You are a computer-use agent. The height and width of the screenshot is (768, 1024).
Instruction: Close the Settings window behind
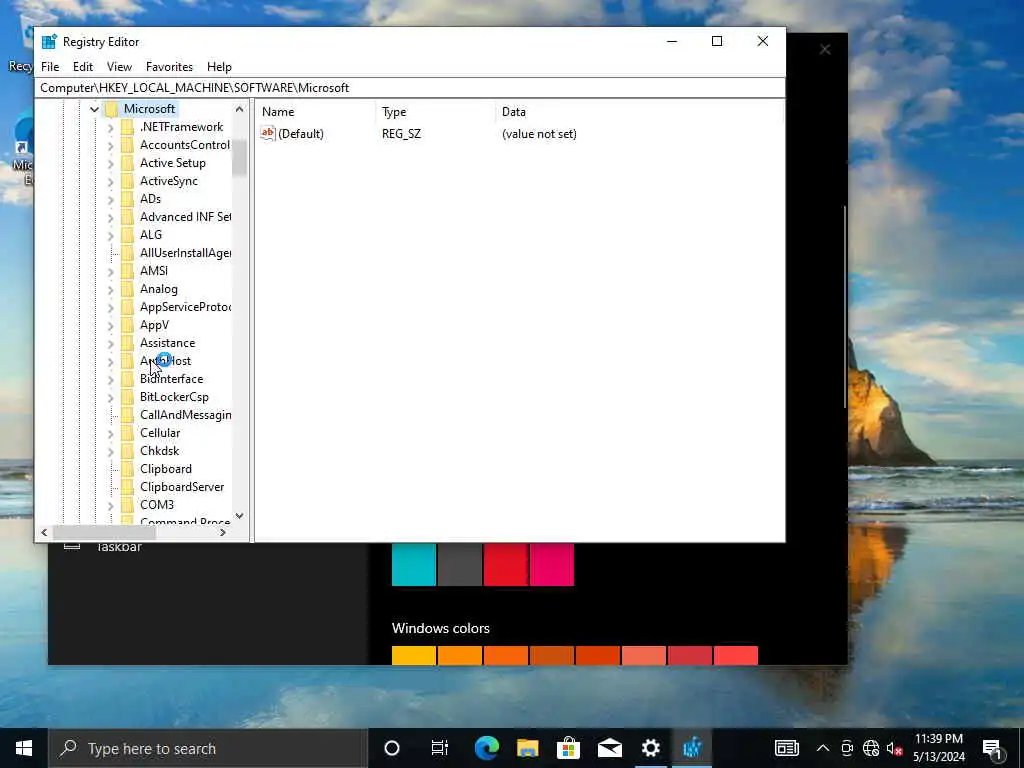tap(825, 50)
